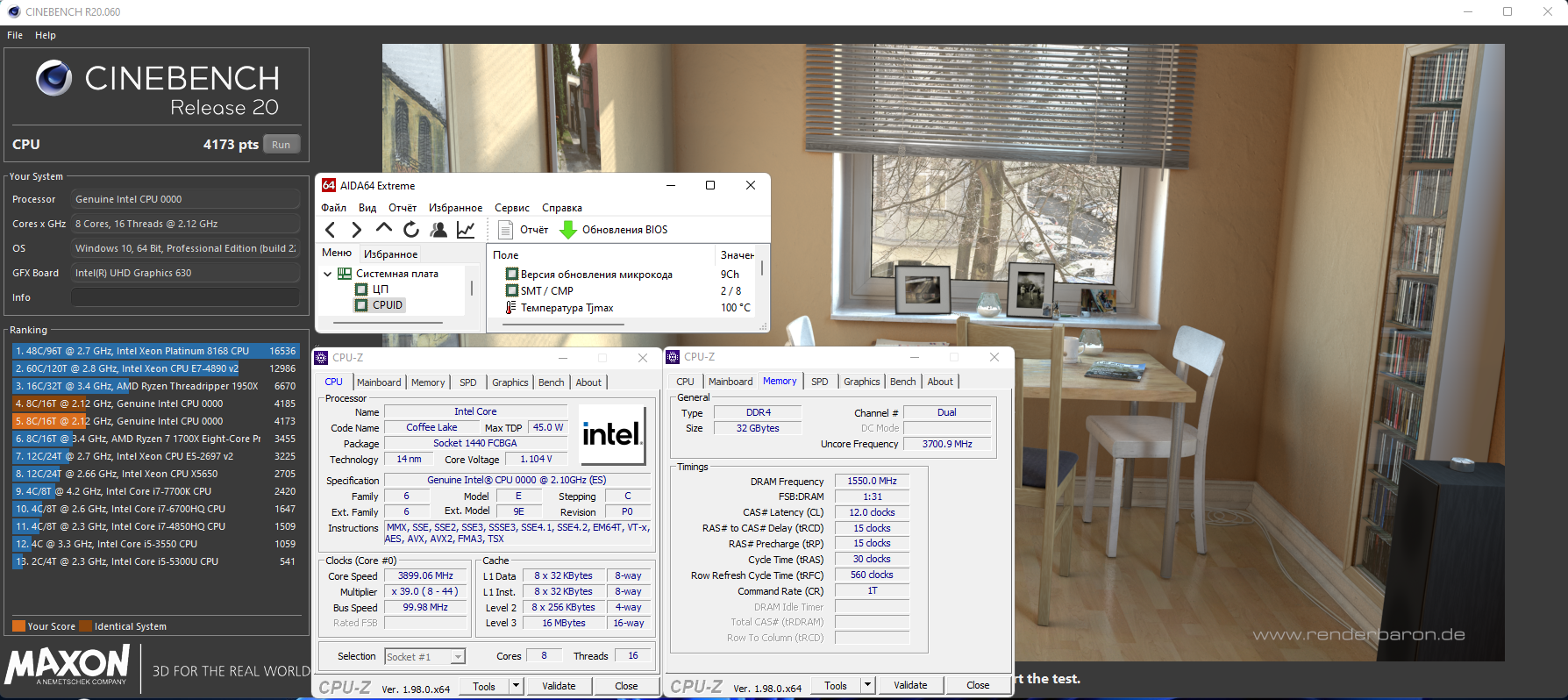Open the Cinebench File menu
This screenshot has height=700, width=1568.
[15, 35]
